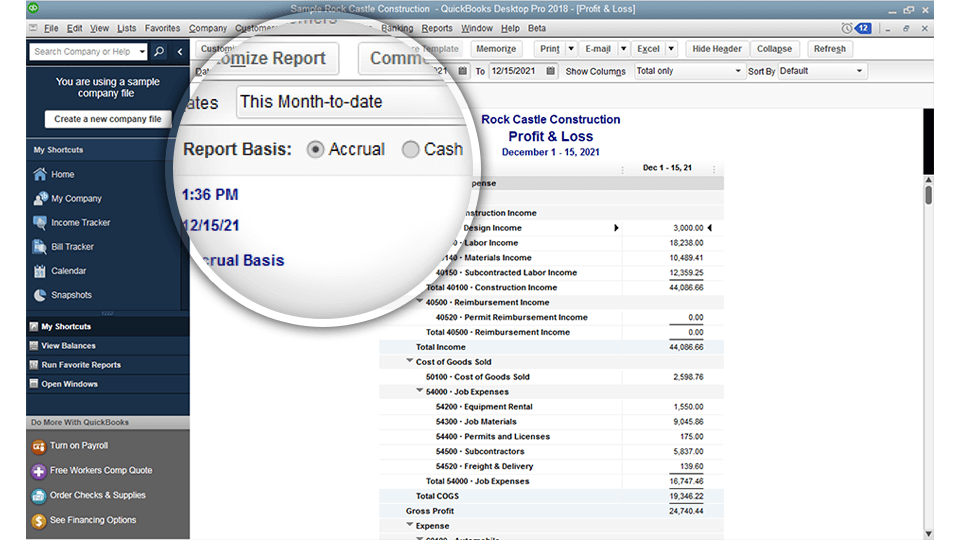Open the reminders clock icon with the 12 badge
The height and width of the screenshot is (540, 960).
click(x=856, y=28)
